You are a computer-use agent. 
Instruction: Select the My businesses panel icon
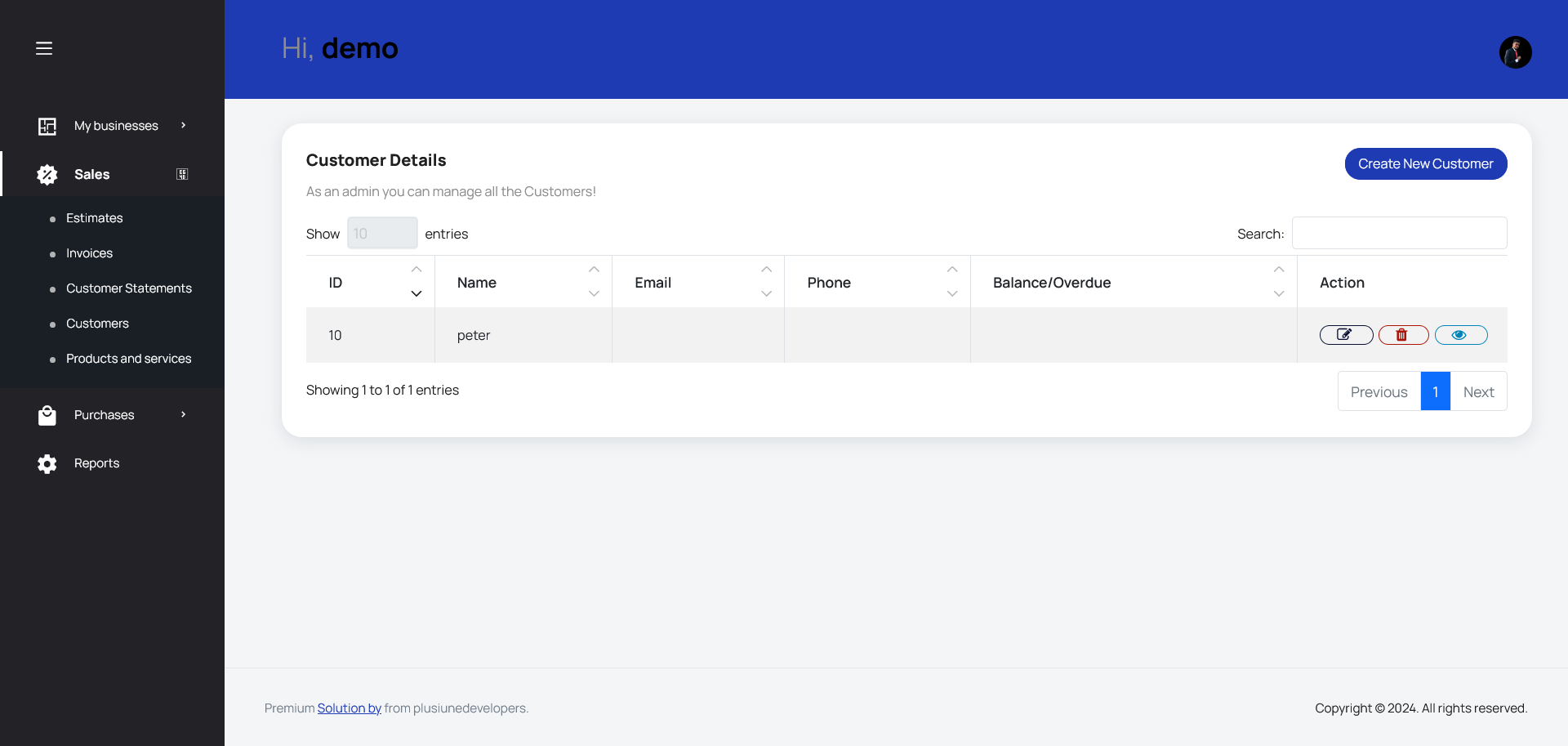[x=47, y=126]
